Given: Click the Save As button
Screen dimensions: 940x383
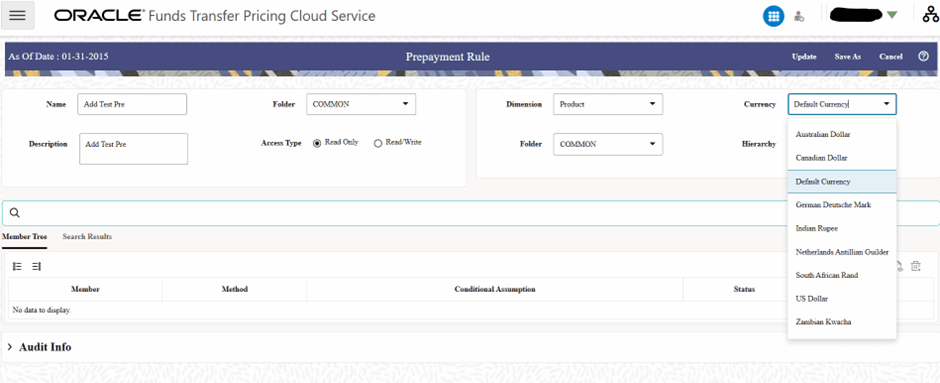Looking at the screenshot, I should pyautogui.click(x=848, y=57).
